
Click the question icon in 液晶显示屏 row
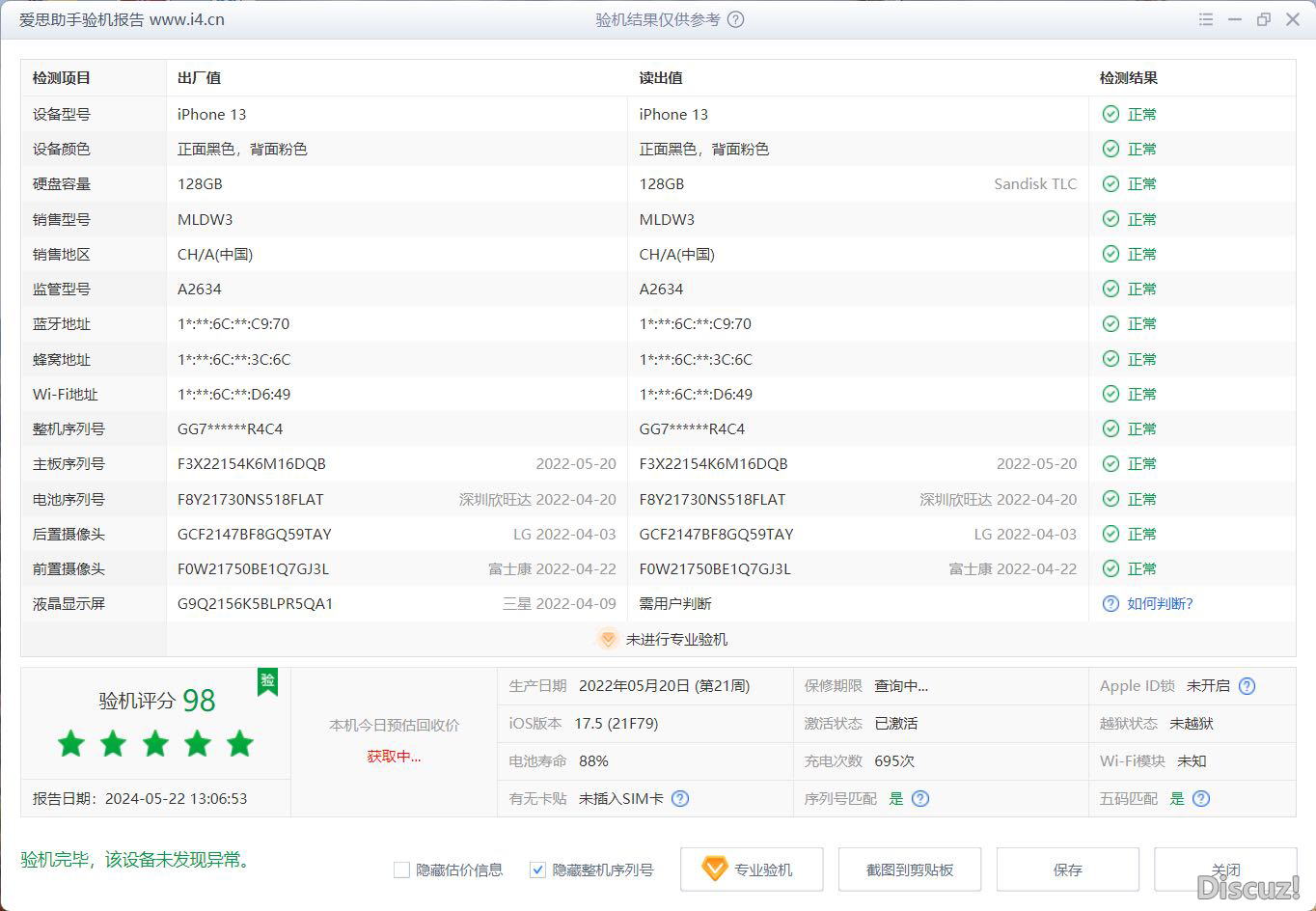[1110, 603]
